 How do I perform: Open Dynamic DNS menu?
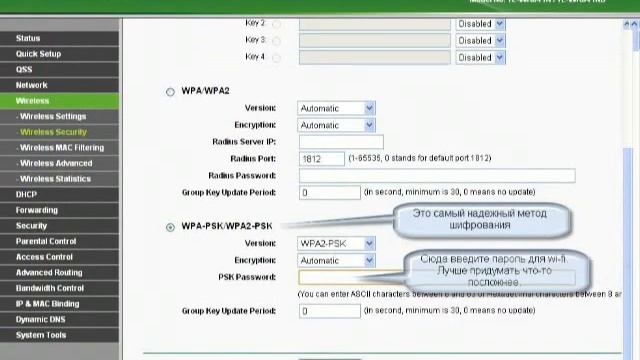tap(60, 319)
